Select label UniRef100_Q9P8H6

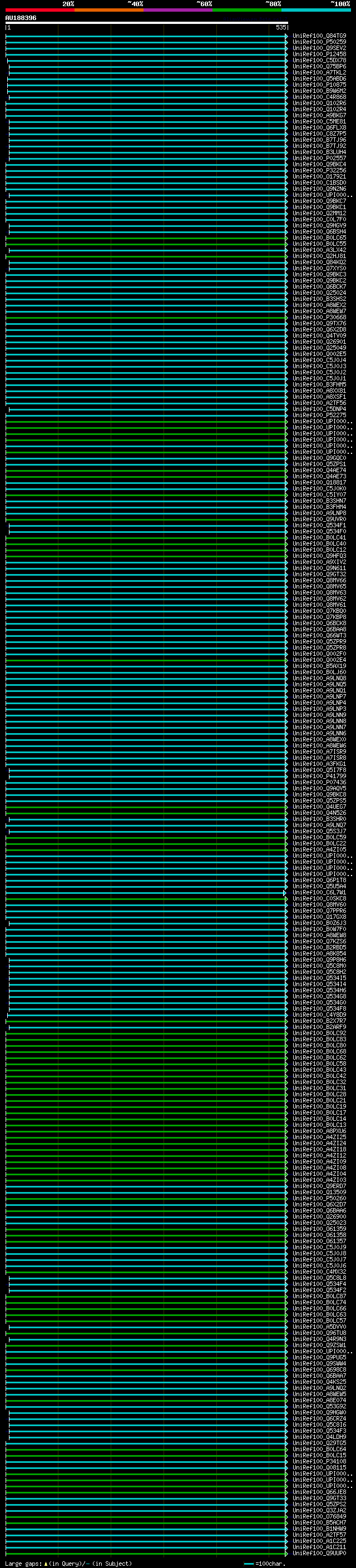319,960
